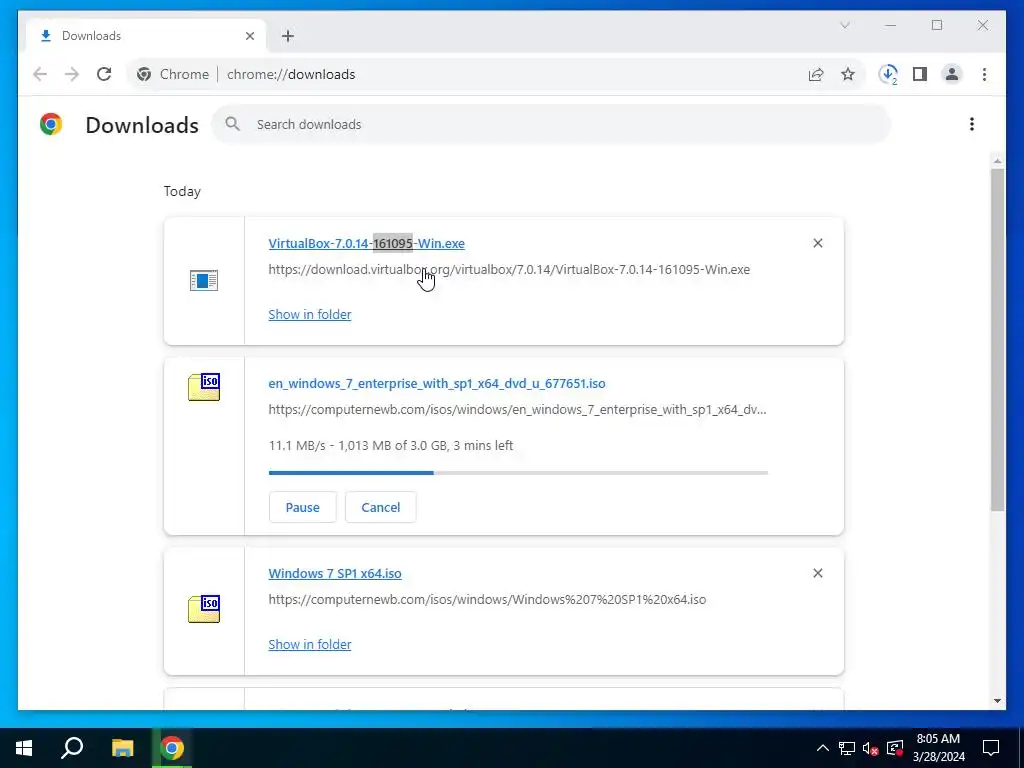This screenshot has width=1024, height=768.
Task: Show VirtualBox installer in folder
Action: tap(310, 314)
